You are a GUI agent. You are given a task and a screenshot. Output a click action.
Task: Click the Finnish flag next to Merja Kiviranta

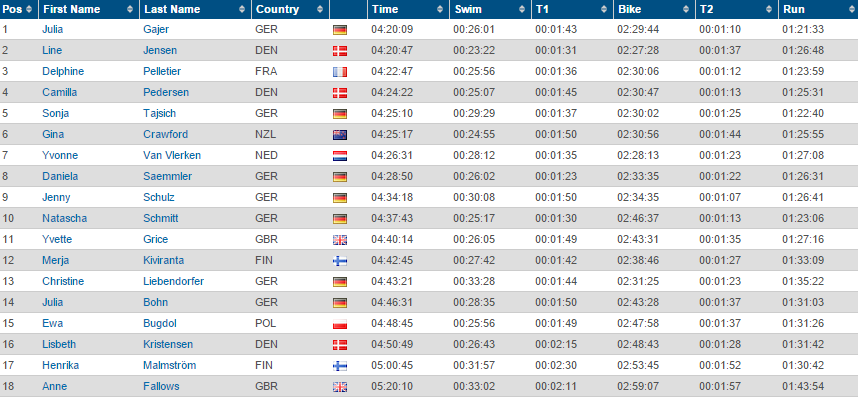coord(340,261)
